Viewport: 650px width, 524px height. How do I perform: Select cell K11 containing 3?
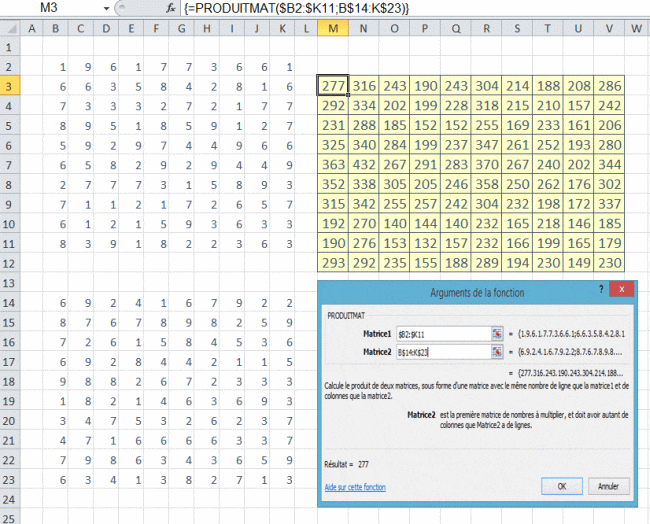pos(282,244)
